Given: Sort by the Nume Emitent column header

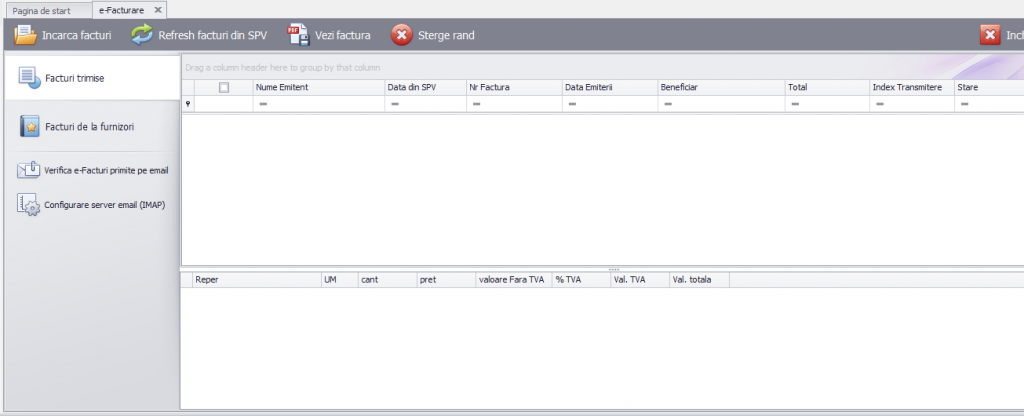Looking at the screenshot, I should [x=319, y=88].
